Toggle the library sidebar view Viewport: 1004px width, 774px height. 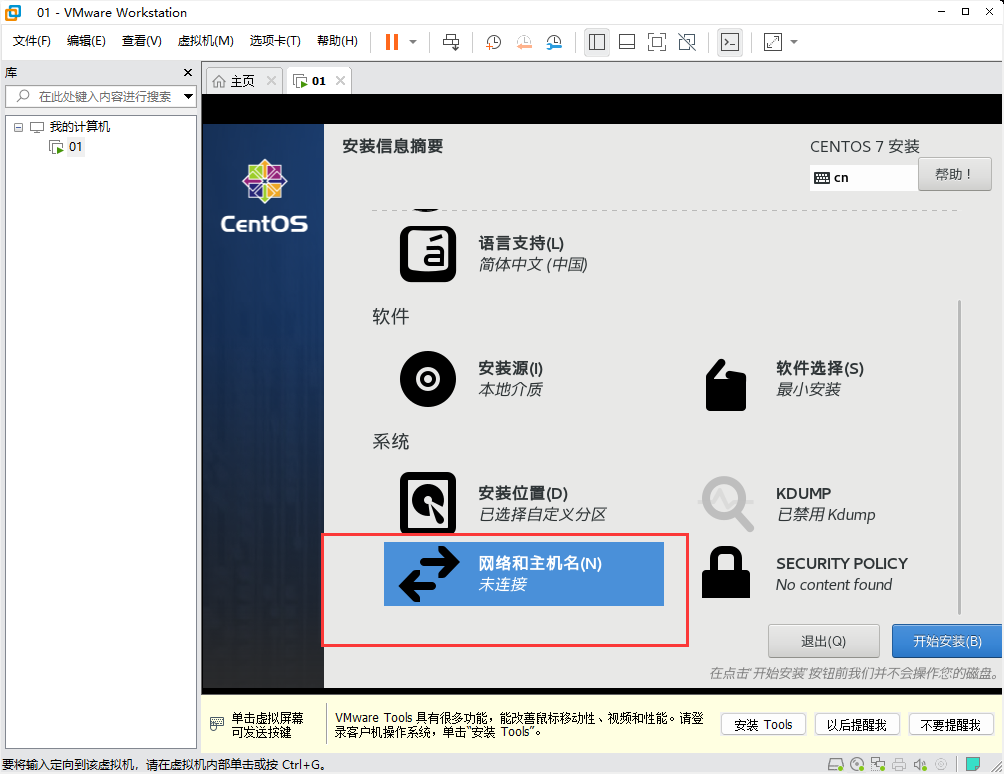point(597,42)
